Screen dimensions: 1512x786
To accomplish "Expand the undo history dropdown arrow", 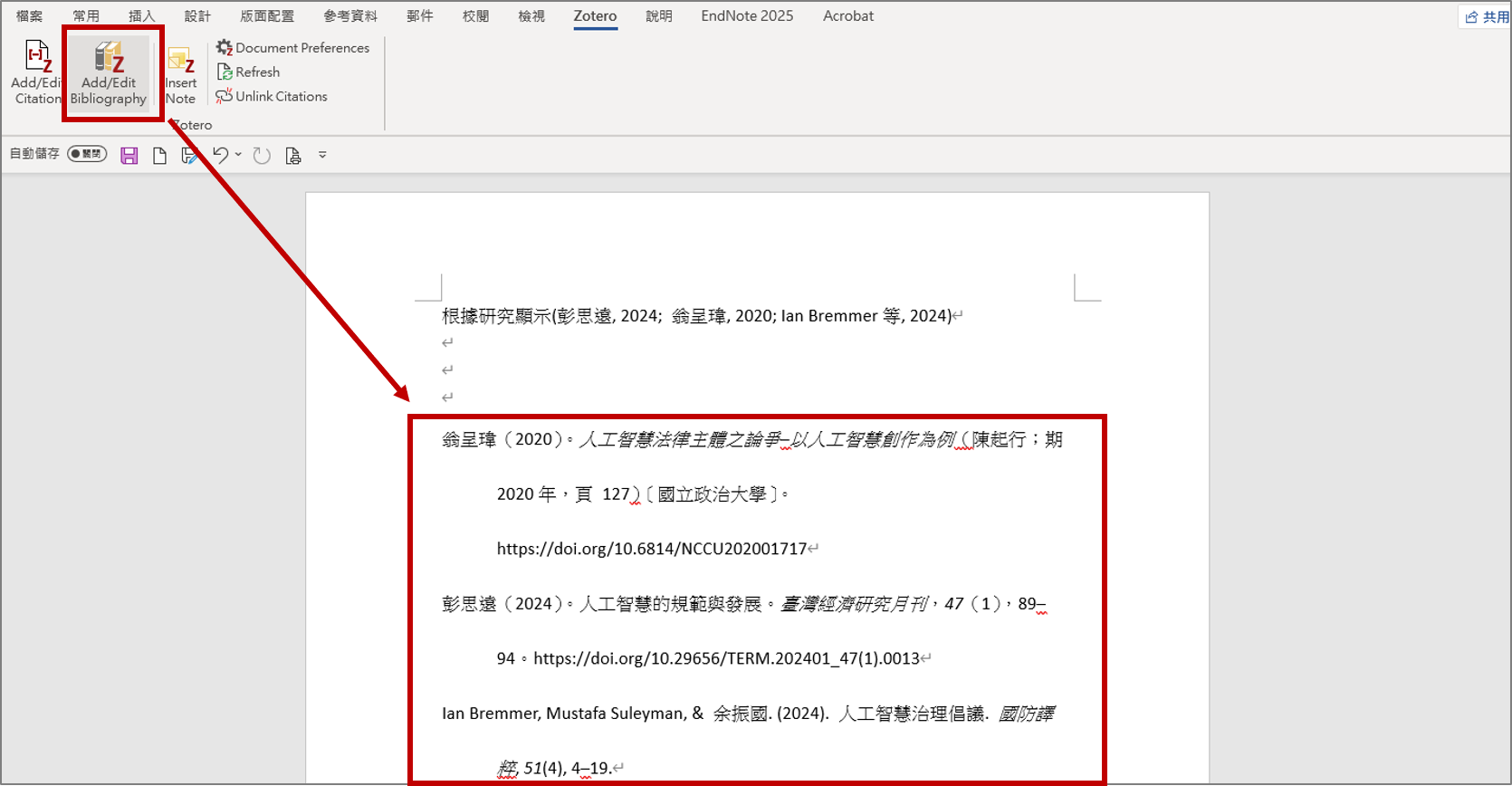I will 238,155.
